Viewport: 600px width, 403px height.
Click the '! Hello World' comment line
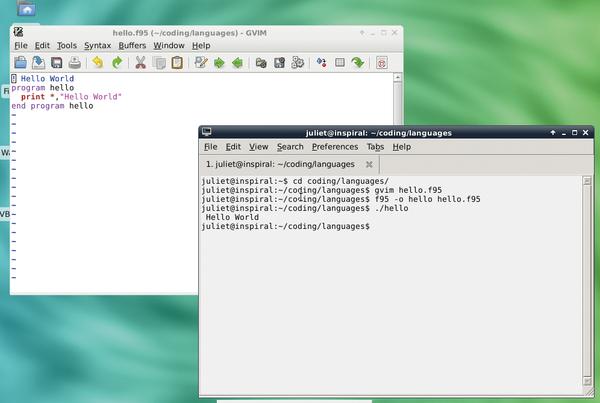[42, 78]
